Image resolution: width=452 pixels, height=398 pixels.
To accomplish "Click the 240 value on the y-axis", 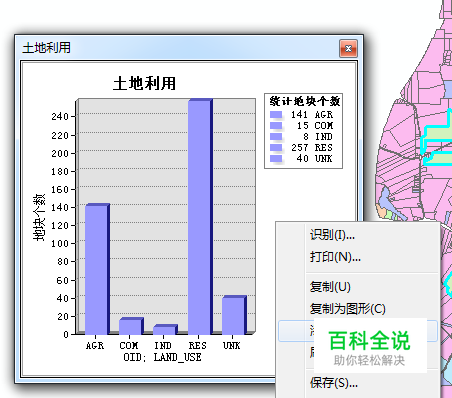I will click(x=60, y=117).
